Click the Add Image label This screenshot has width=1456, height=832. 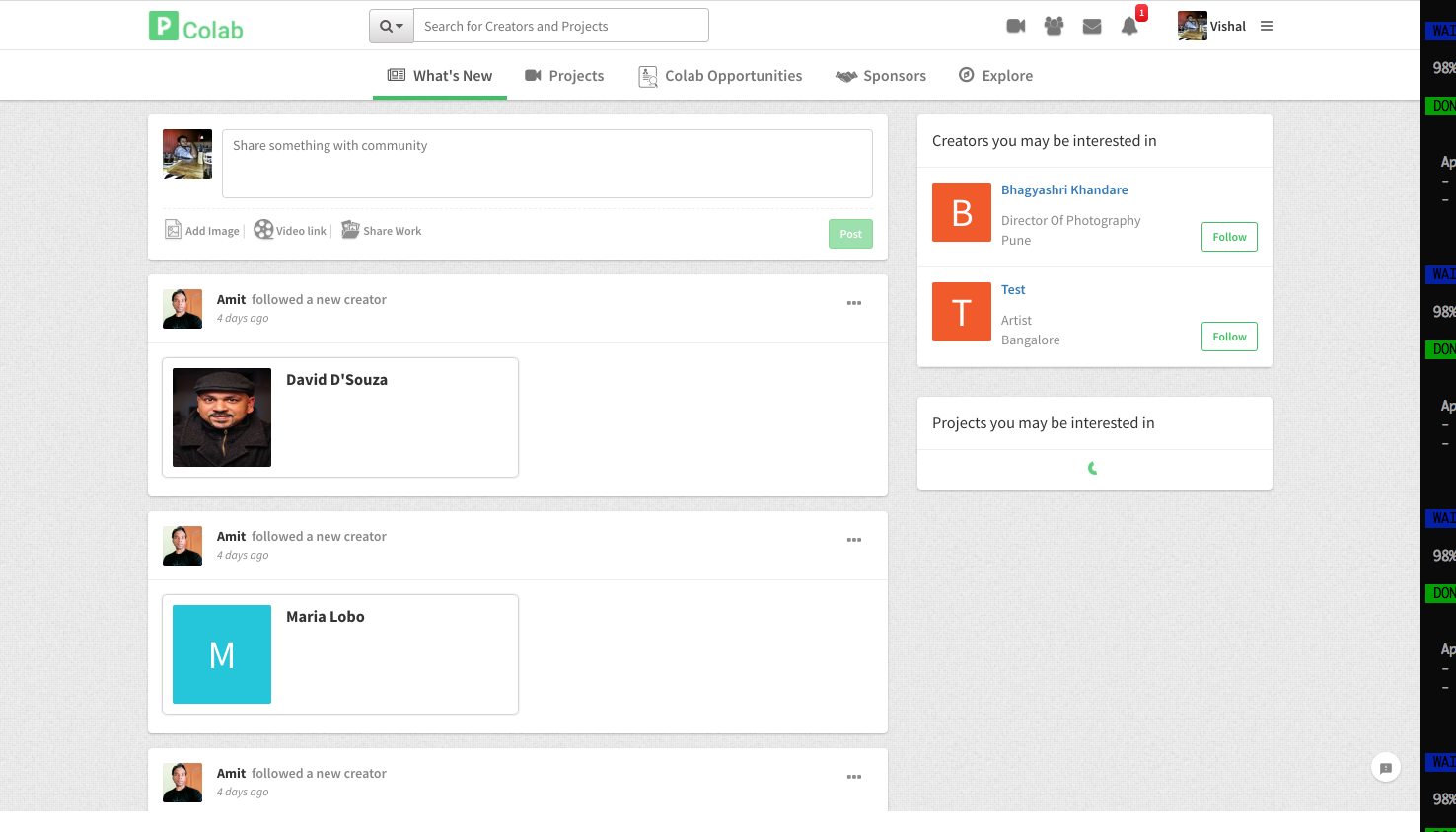[x=212, y=231]
